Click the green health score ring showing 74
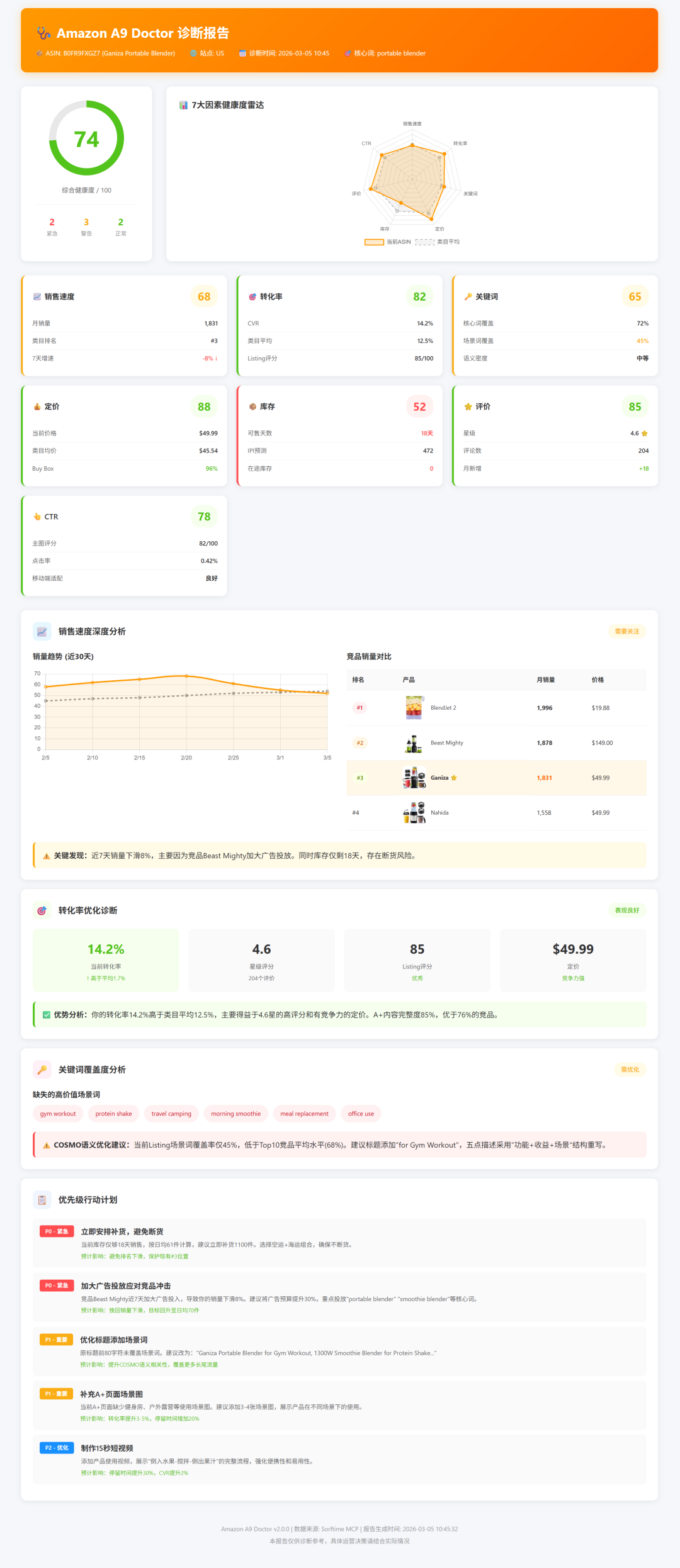This screenshot has width=680, height=1568. coord(86,138)
